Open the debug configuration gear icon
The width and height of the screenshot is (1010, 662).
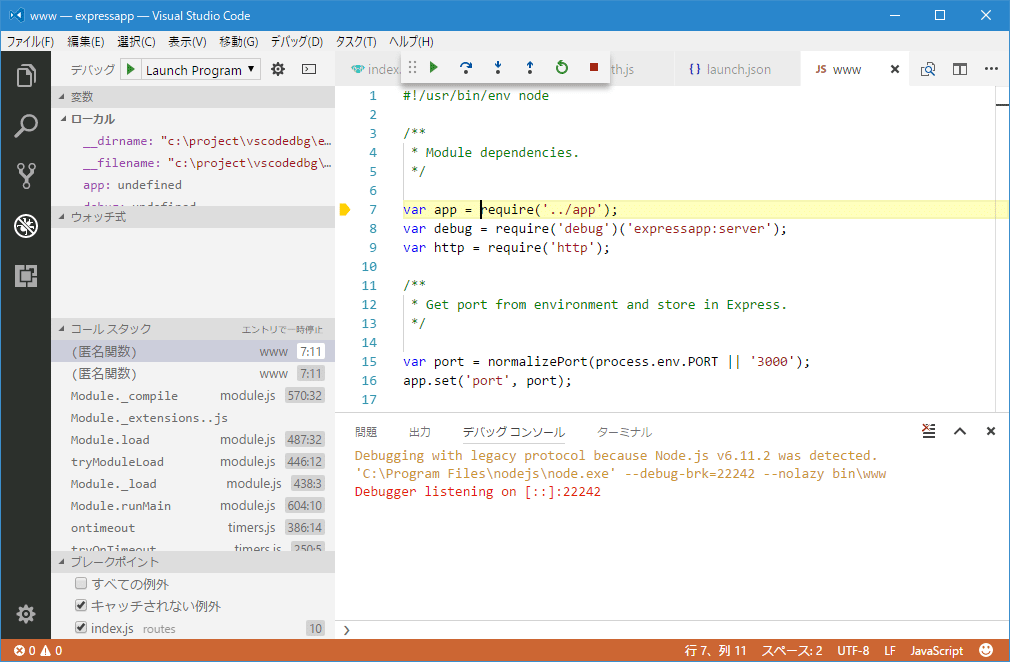tap(277, 68)
